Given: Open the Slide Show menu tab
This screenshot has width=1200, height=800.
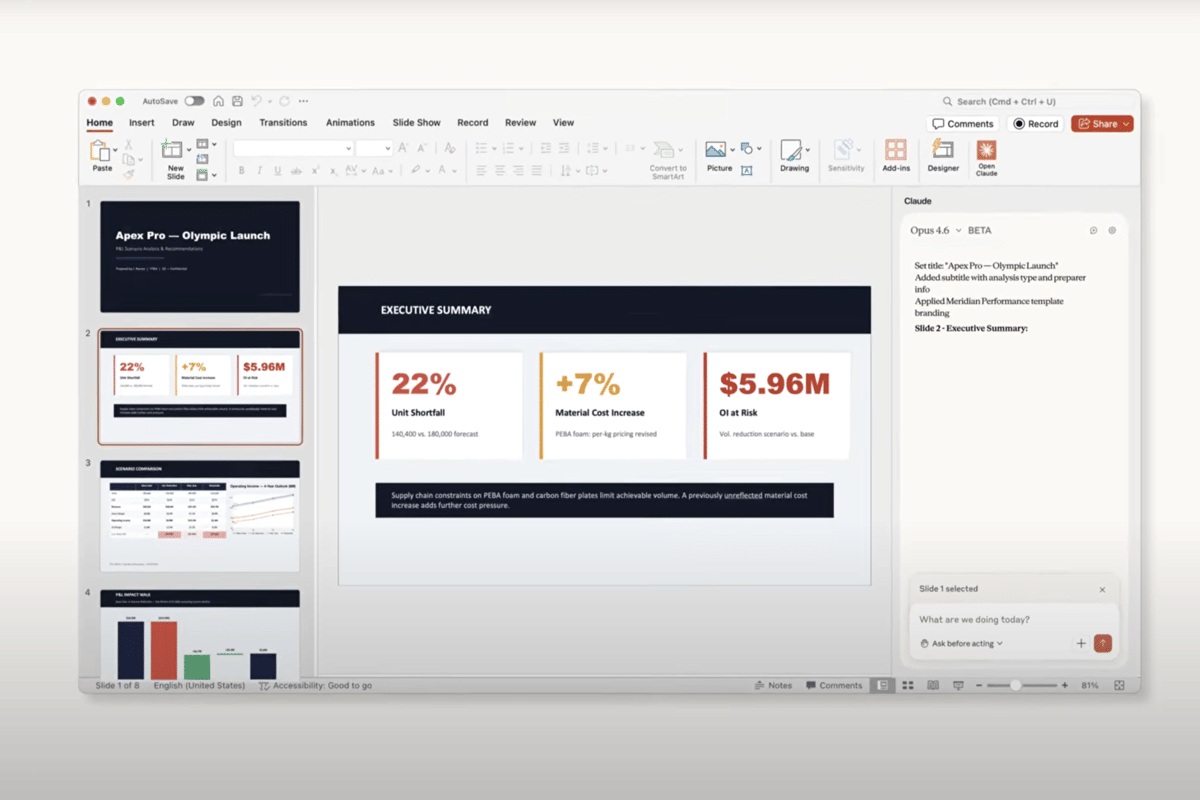Looking at the screenshot, I should point(416,122).
